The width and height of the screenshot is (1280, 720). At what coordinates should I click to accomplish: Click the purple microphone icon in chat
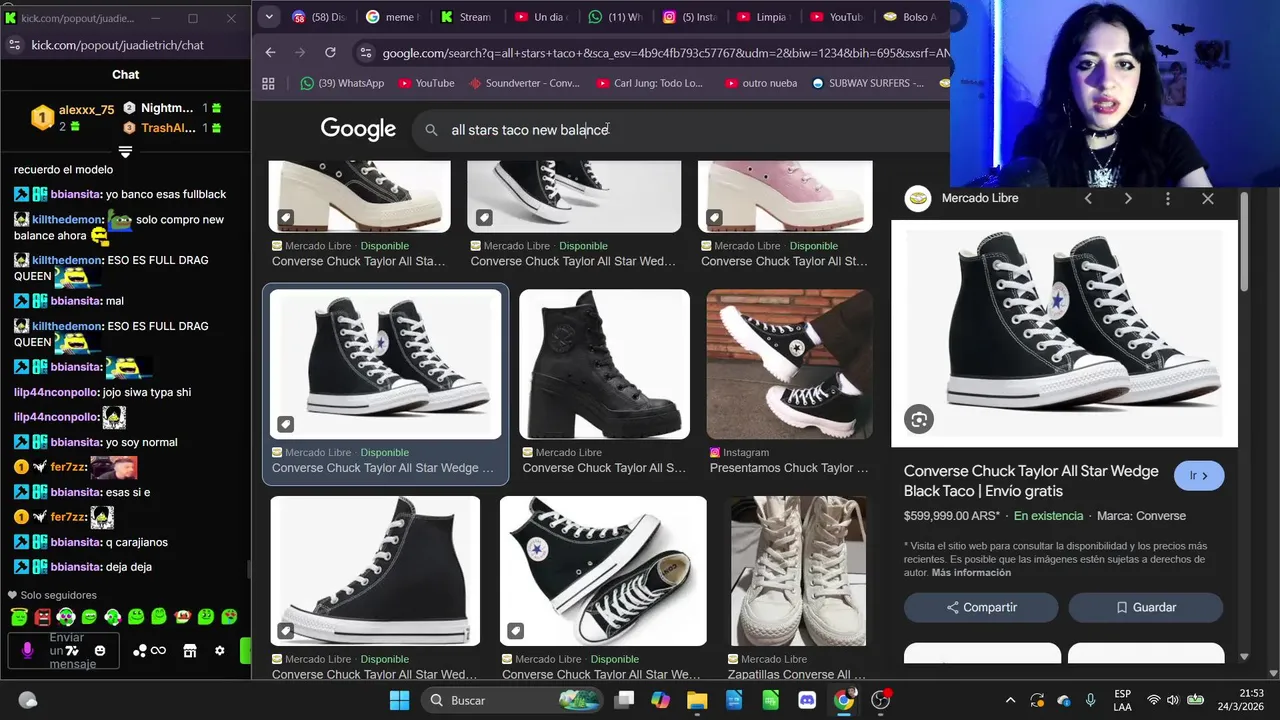(27, 651)
